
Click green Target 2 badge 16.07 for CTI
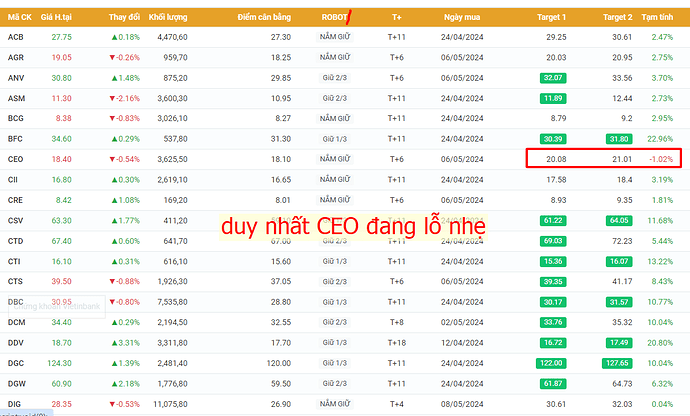(x=619, y=261)
